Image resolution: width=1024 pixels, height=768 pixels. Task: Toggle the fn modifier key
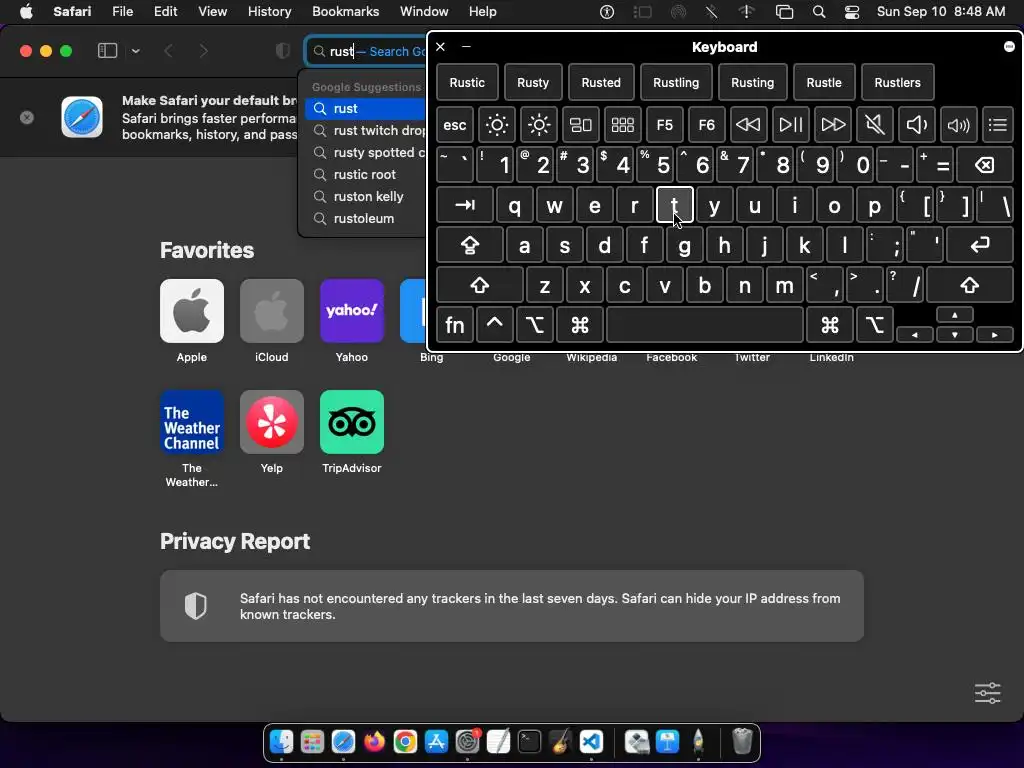coord(455,325)
